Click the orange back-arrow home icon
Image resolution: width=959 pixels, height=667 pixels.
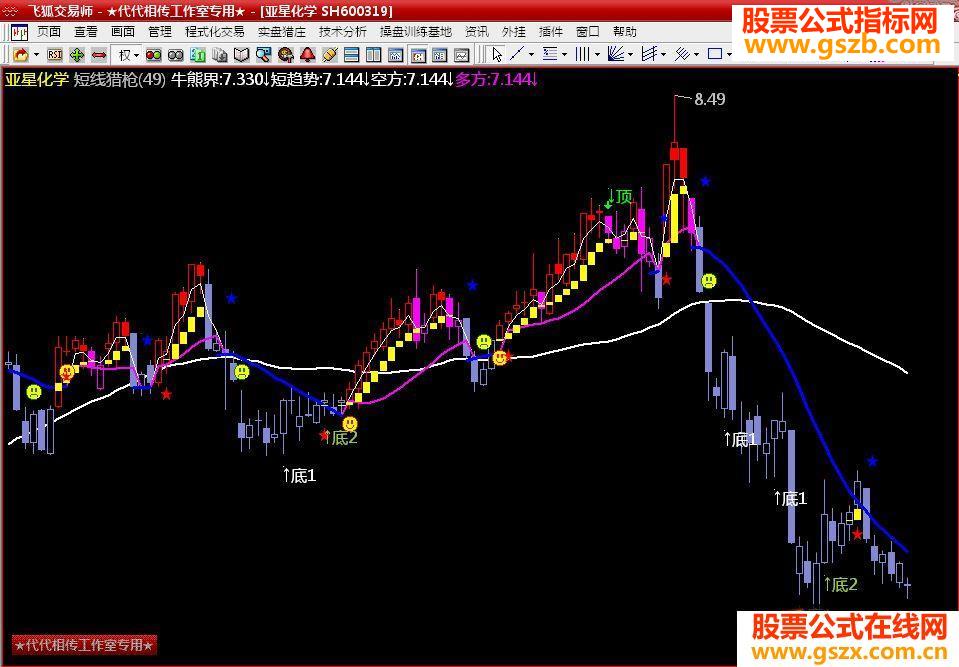pos(21,55)
